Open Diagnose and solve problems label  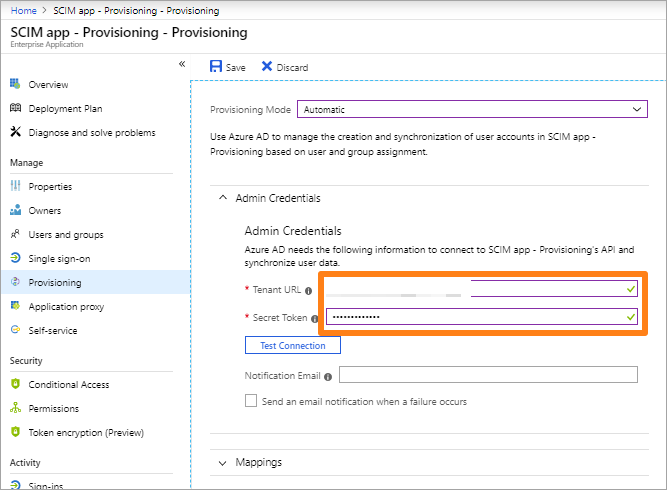tap(92, 133)
